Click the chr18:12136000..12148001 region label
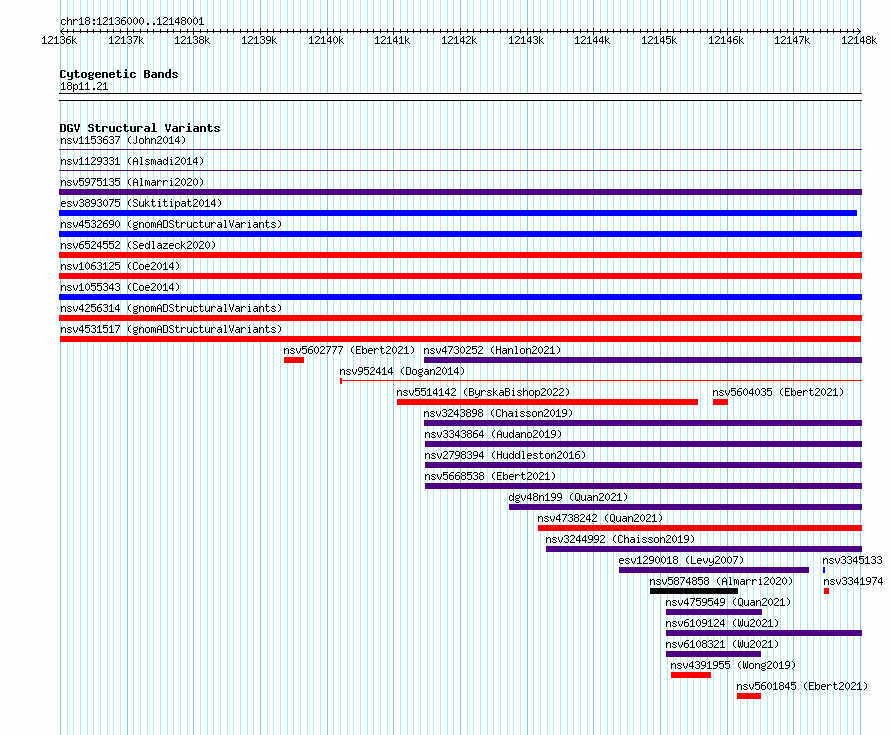 pos(132,21)
